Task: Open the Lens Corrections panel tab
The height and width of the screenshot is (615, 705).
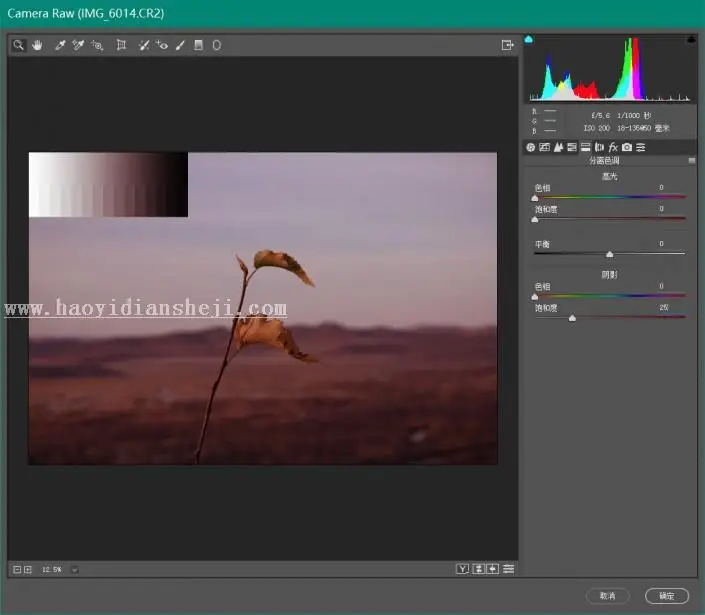Action: 599,147
